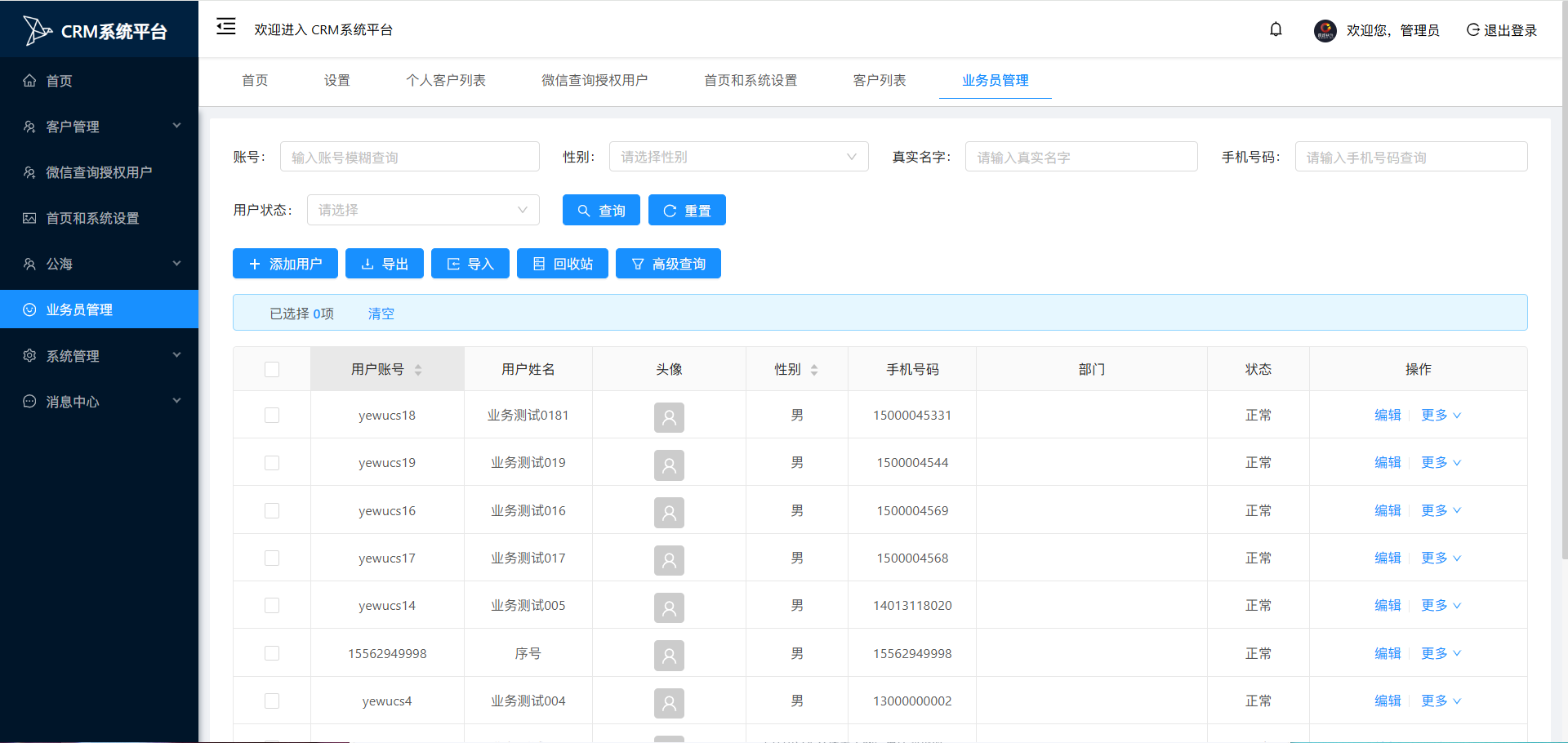Viewport: 1568px width, 743px height.
Task: Click the avatar of user yewucs16
Action: (669, 513)
